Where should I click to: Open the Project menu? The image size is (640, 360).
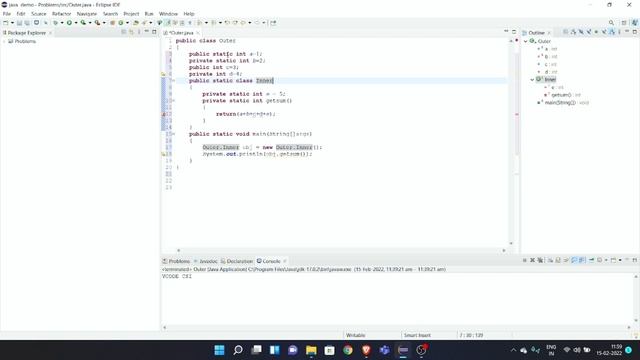coord(131,14)
